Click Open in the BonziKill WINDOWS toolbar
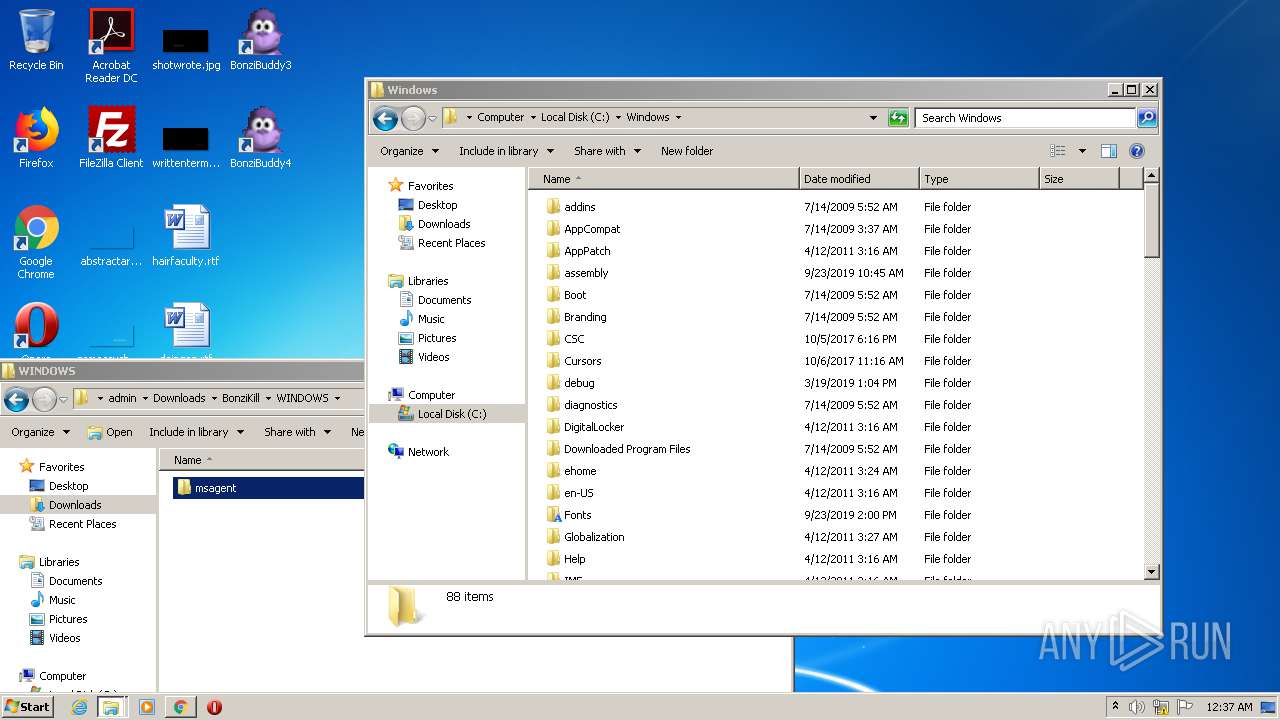The height and width of the screenshot is (720, 1280). [x=110, y=432]
